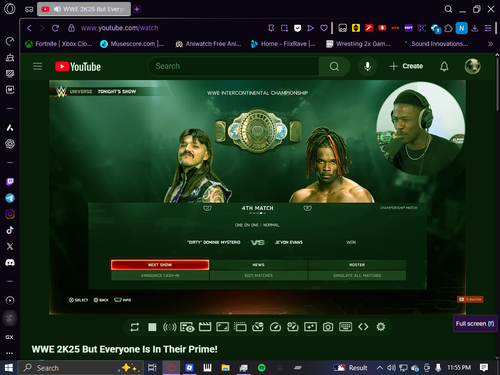Open the Fortnite | Xbox Cloud bookmark
The width and height of the screenshot is (500, 375).
click(x=59, y=44)
